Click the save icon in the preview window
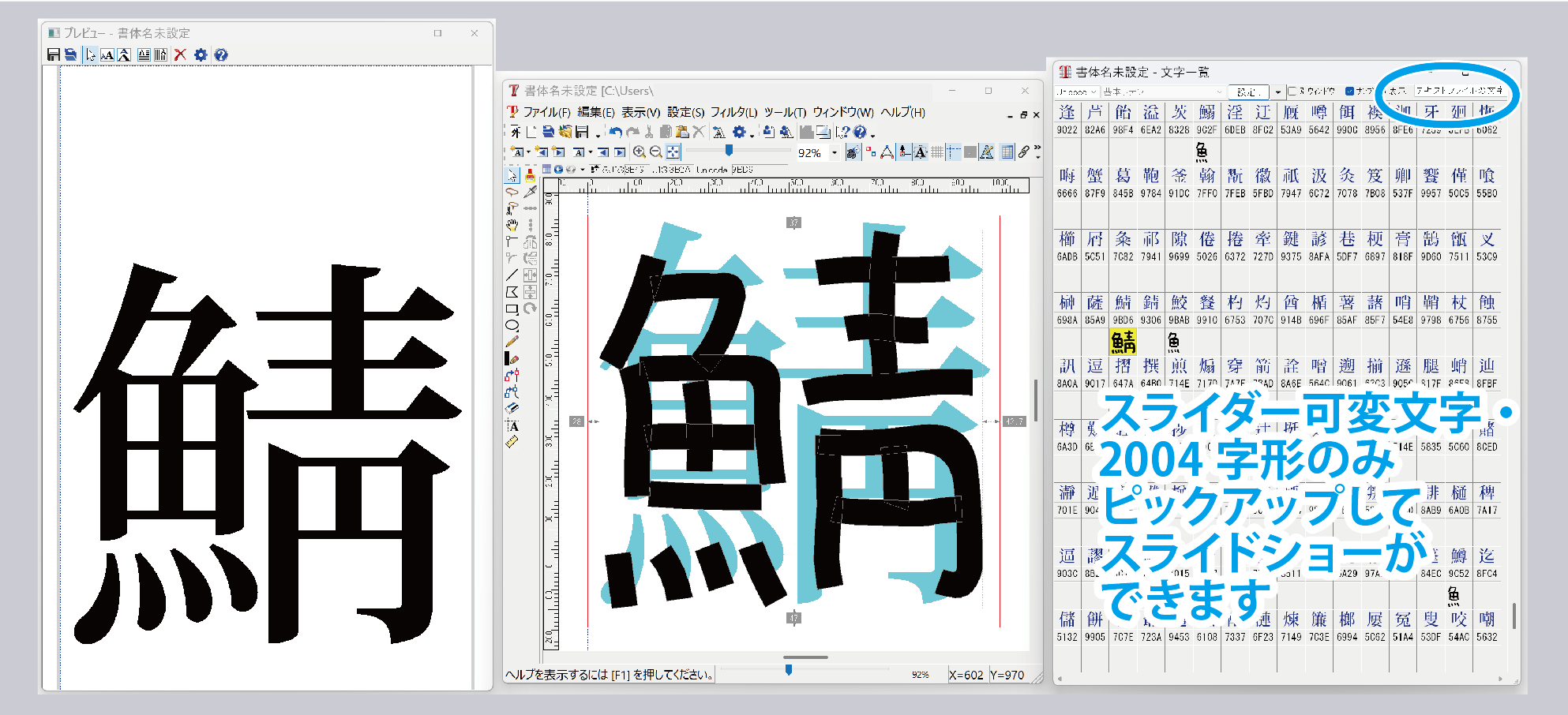The width and height of the screenshot is (1568, 715). click(x=53, y=54)
